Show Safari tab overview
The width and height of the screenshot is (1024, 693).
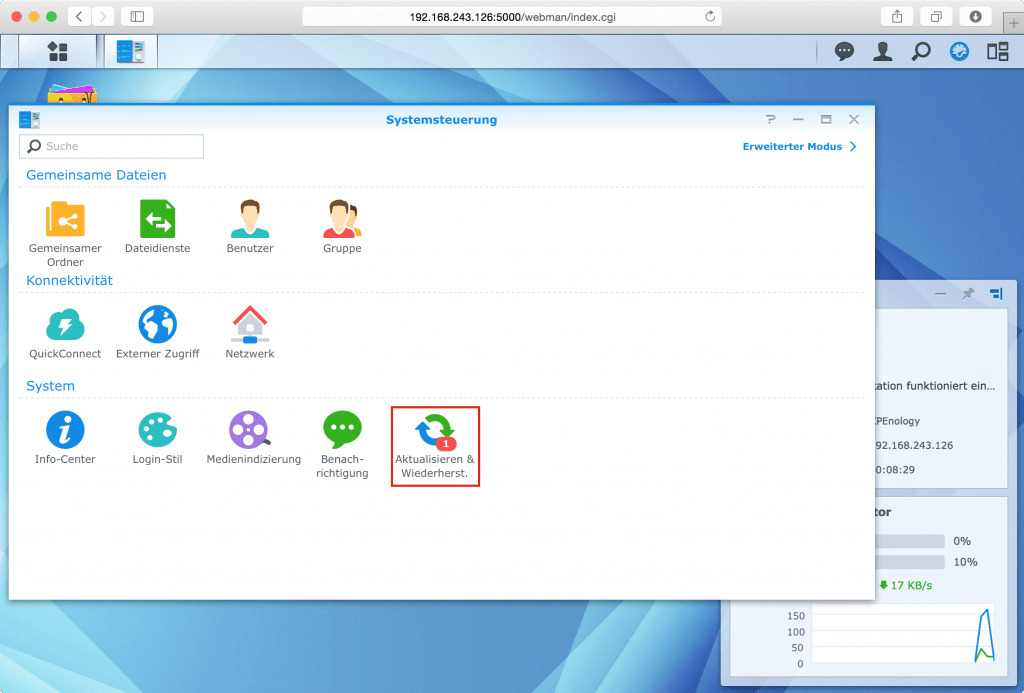(936, 16)
